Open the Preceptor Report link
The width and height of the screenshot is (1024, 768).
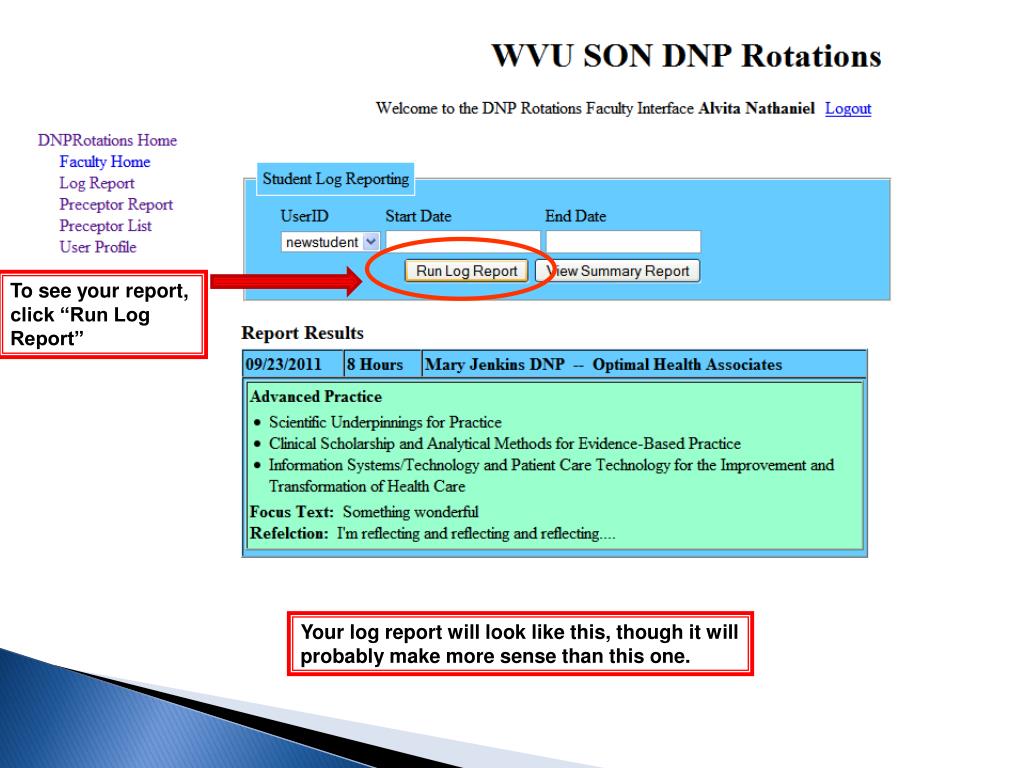[x=116, y=205]
